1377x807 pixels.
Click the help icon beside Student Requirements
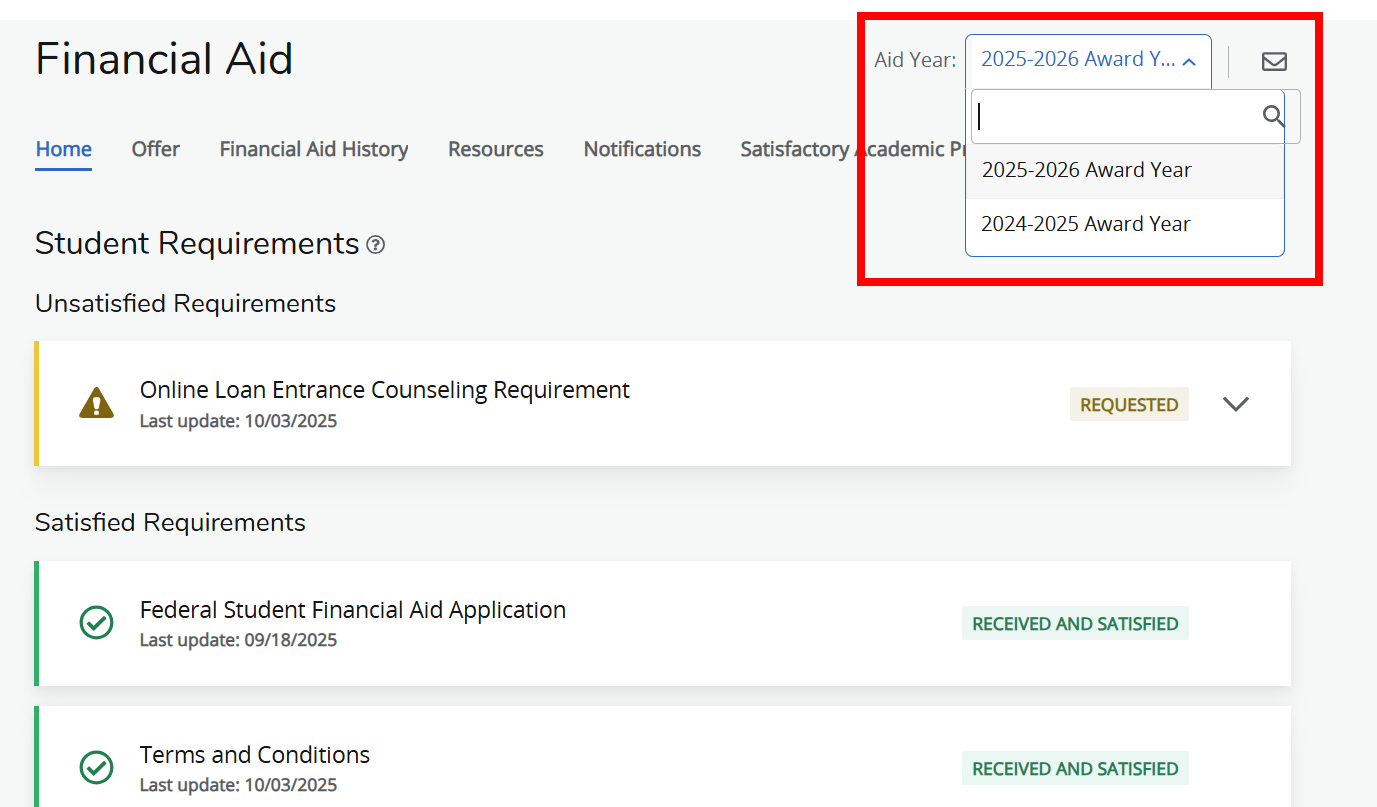pyautogui.click(x=375, y=243)
